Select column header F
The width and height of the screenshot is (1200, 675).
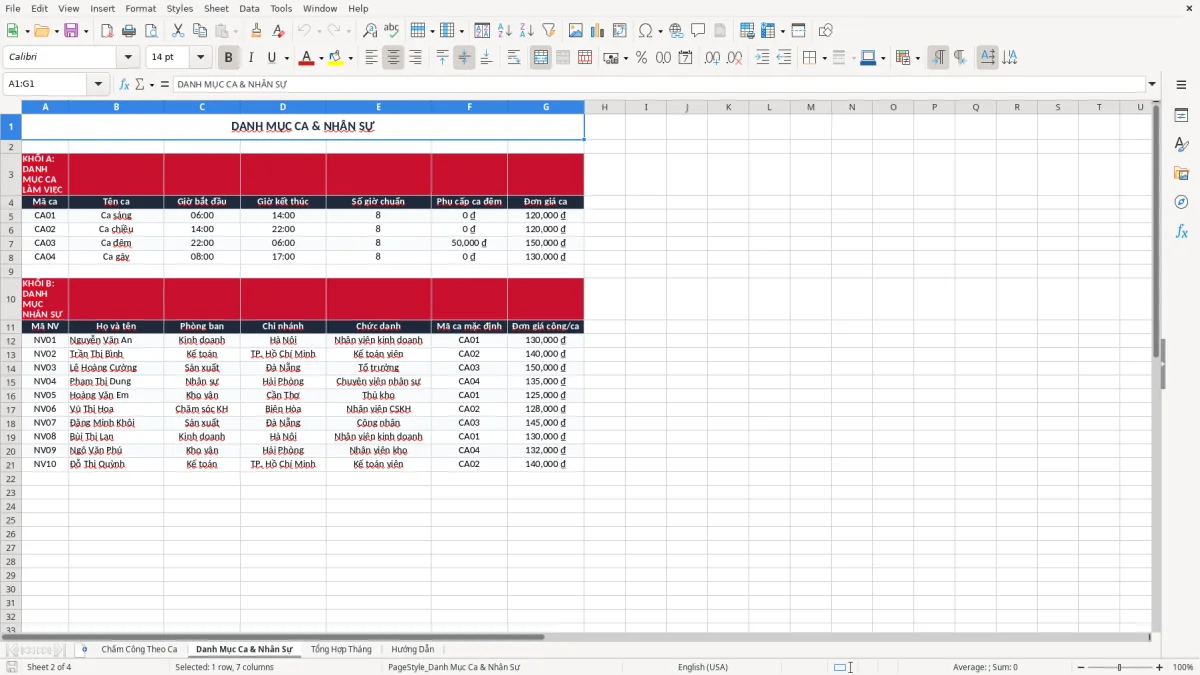[x=469, y=107]
